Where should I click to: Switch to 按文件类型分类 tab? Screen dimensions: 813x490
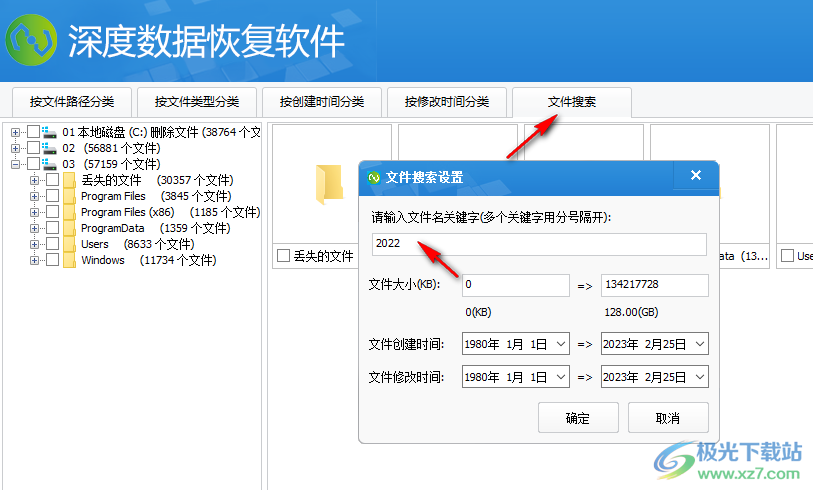(x=197, y=102)
